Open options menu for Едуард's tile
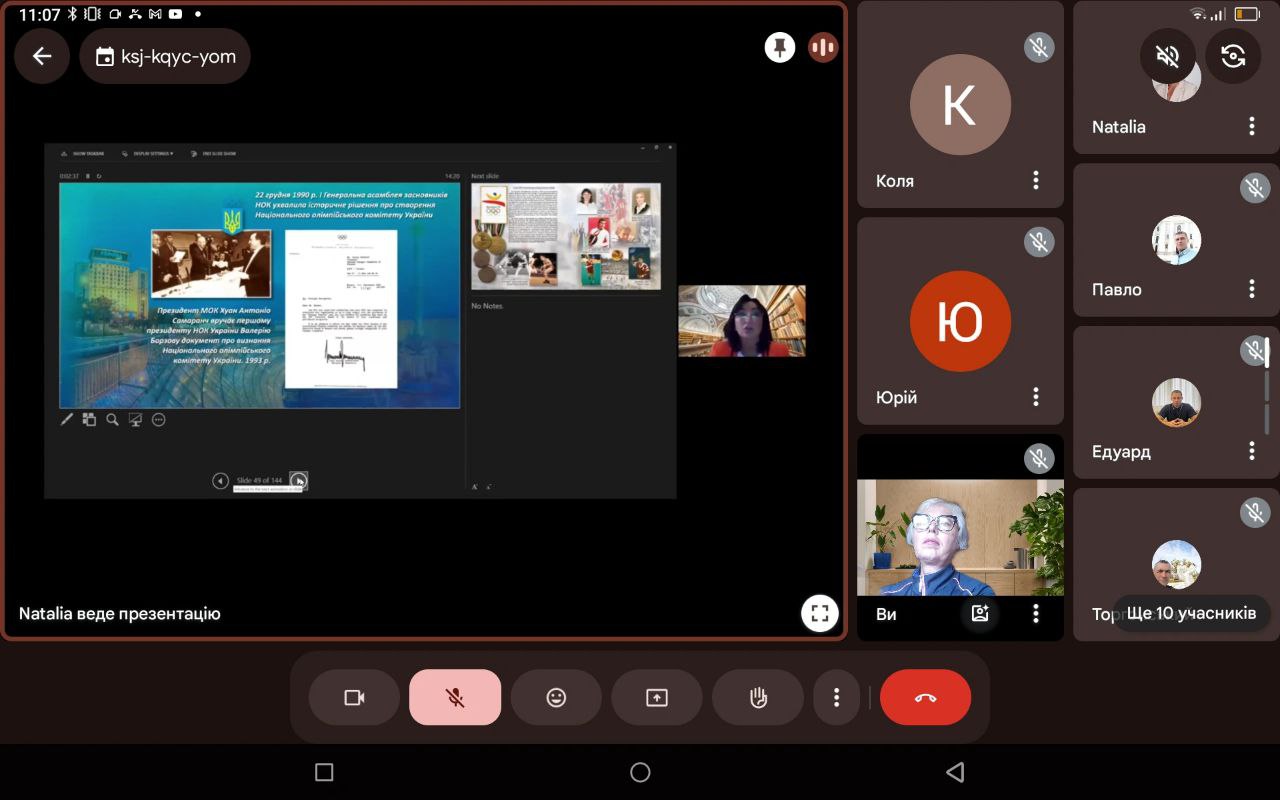1280x800 pixels. click(x=1252, y=451)
